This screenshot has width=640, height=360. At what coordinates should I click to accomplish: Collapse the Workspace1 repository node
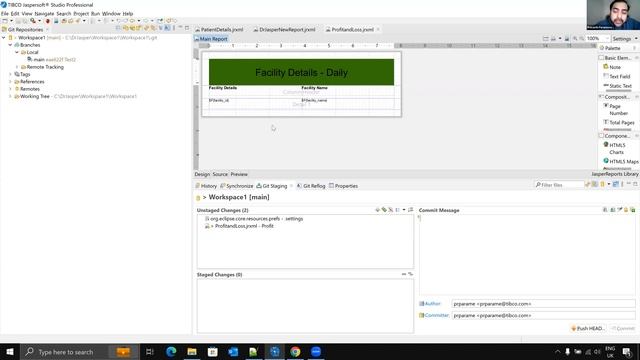(4, 38)
